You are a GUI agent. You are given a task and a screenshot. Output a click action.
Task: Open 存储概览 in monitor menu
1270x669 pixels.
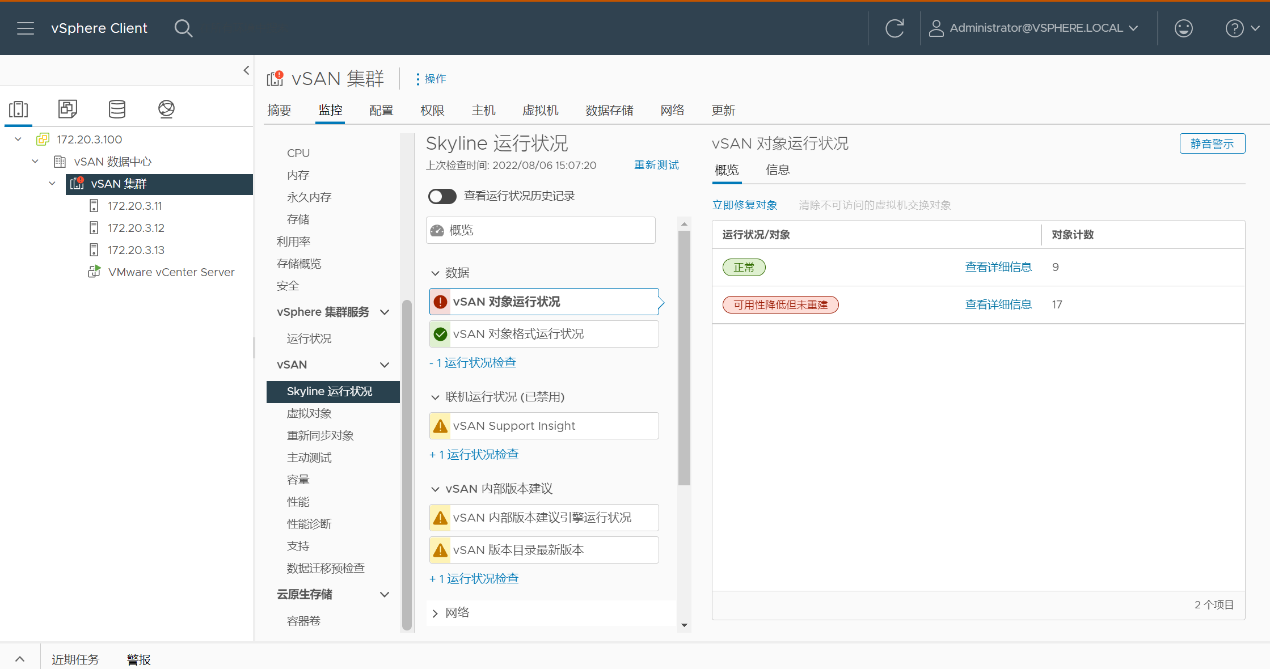(x=298, y=264)
